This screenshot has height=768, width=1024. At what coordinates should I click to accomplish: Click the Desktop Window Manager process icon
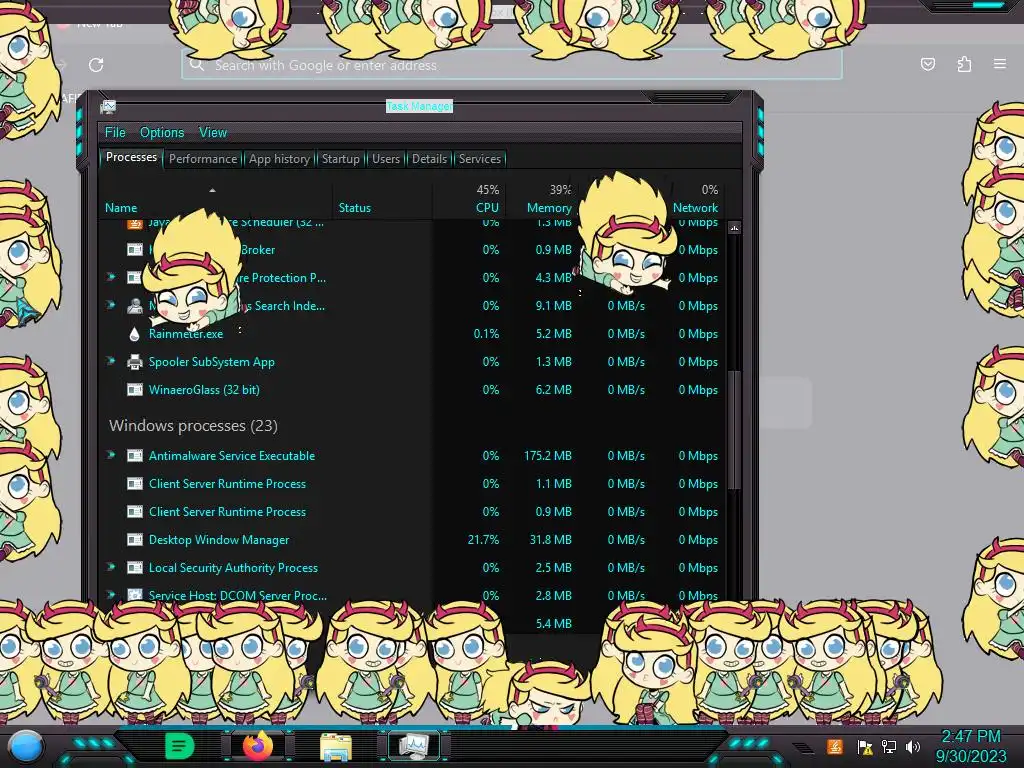135,540
